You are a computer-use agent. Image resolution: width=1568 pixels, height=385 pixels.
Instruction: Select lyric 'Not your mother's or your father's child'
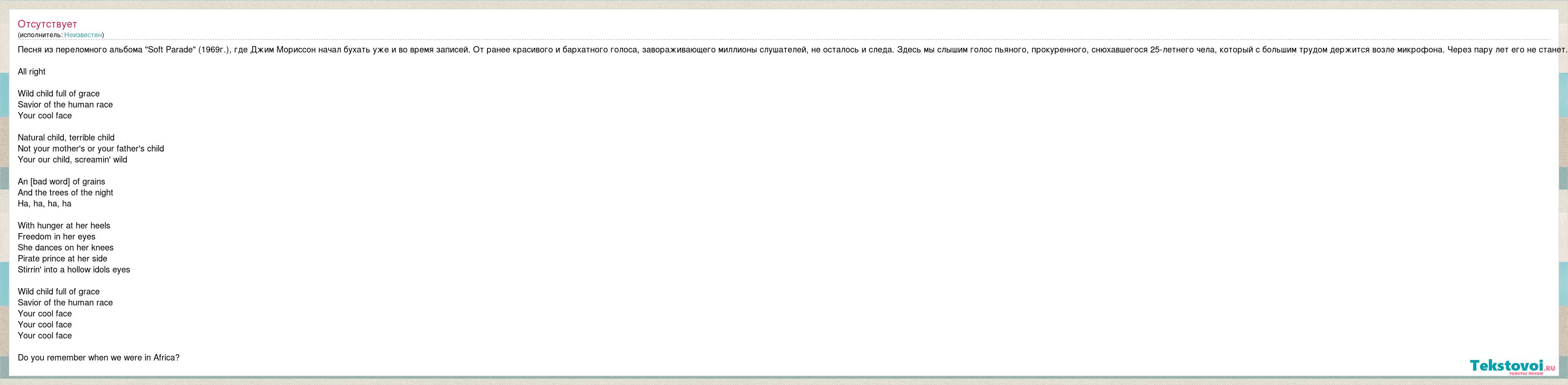pyautogui.click(x=91, y=148)
